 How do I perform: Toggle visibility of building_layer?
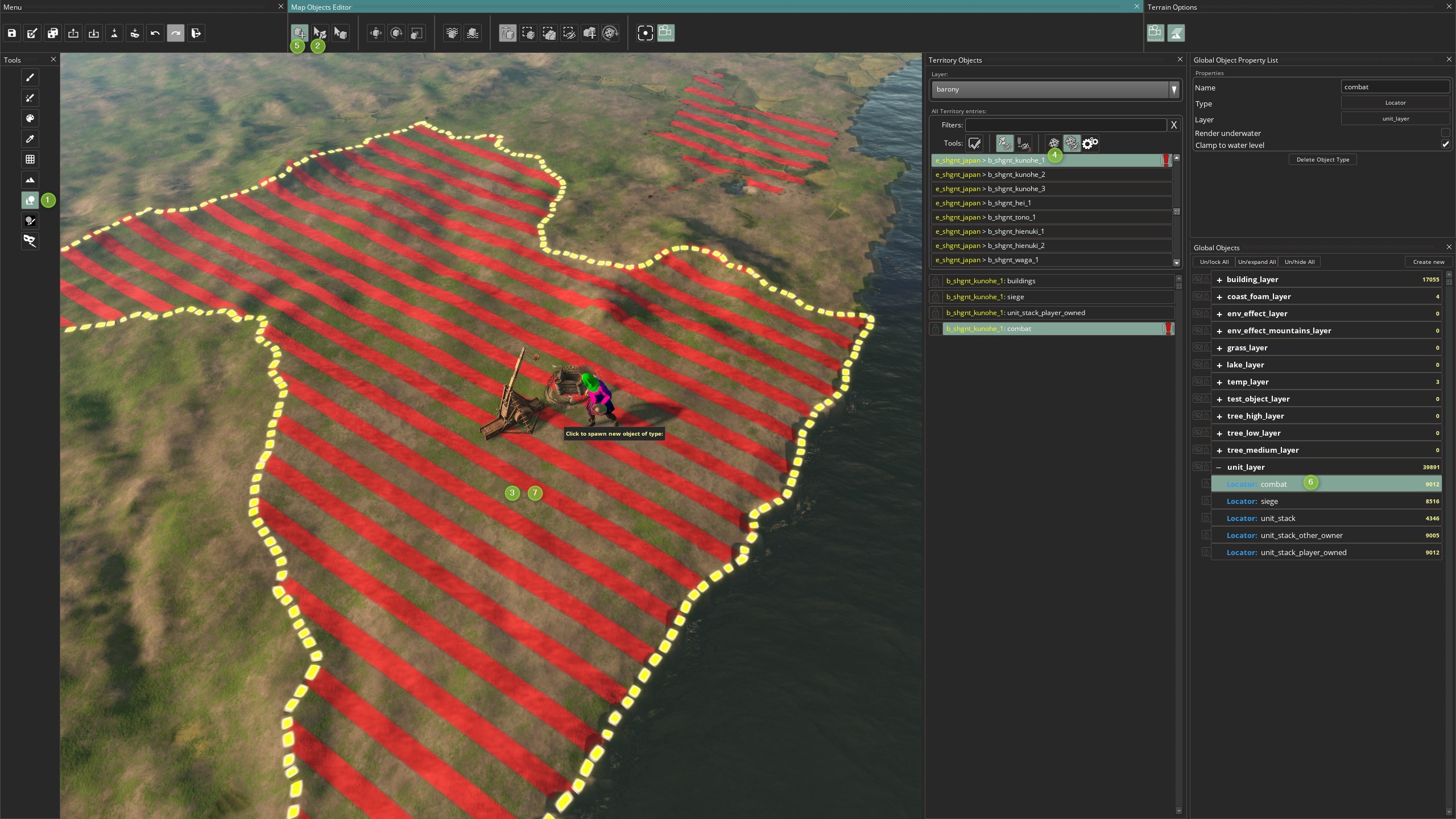[x=1197, y=279]
